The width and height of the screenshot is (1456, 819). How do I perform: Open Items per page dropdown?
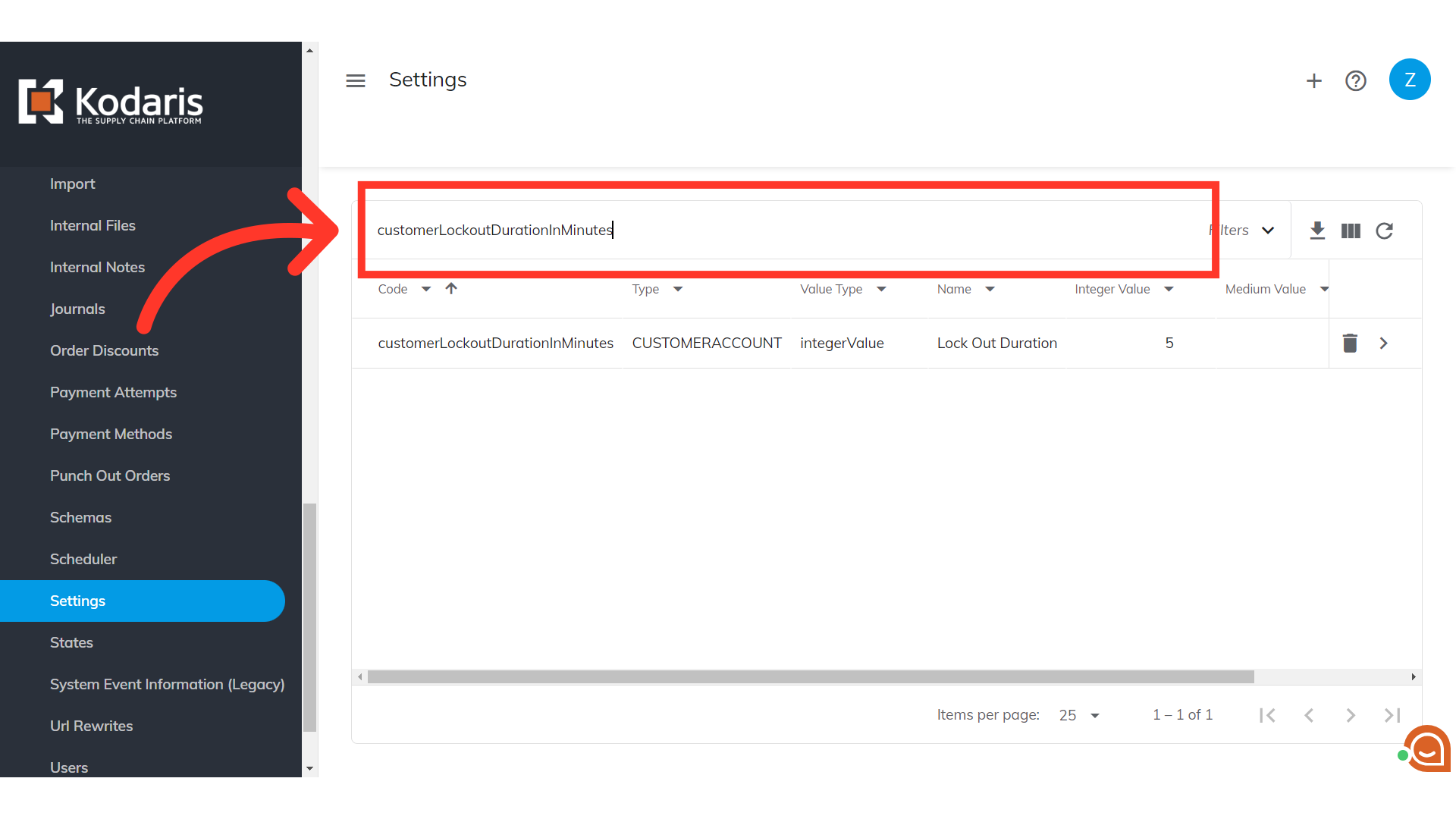point(1079,715)
